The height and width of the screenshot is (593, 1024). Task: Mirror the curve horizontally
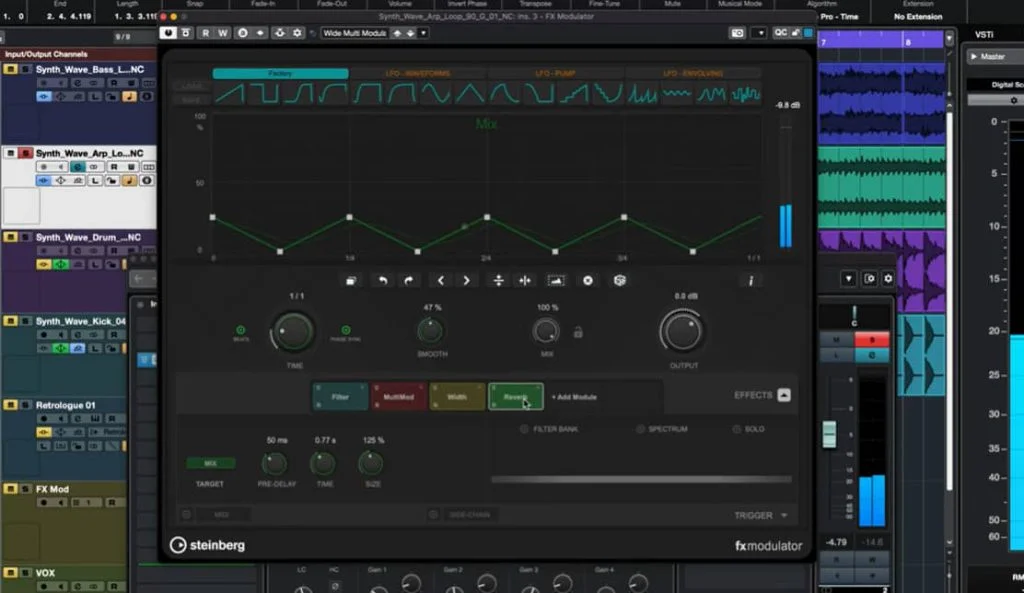[524, 281]
